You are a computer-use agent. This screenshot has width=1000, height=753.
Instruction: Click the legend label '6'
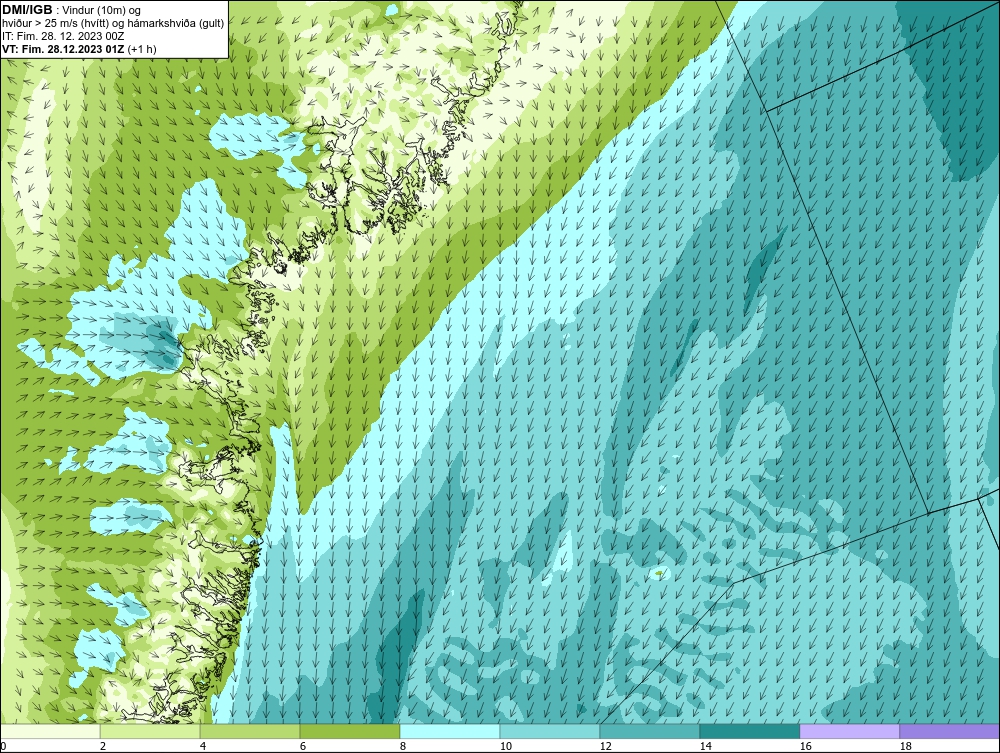coord(303,746)
